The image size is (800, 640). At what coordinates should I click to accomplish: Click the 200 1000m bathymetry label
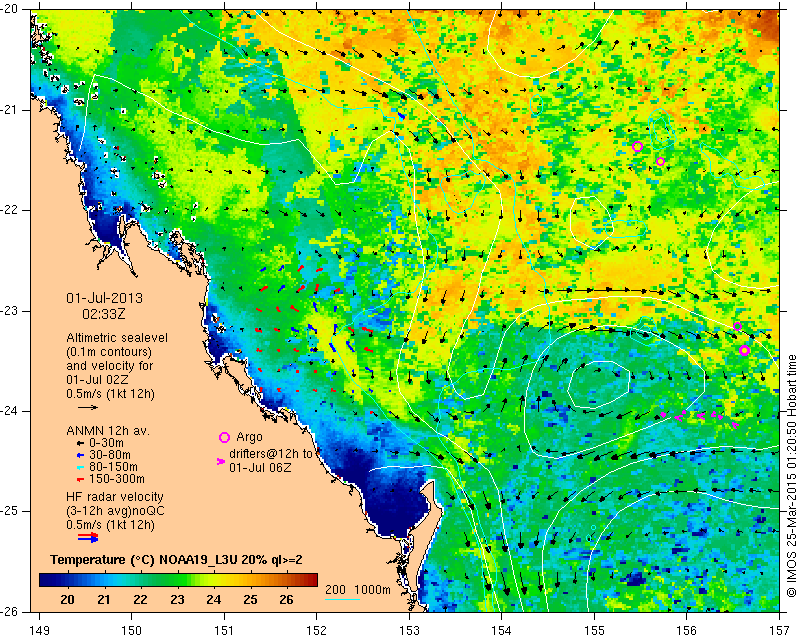358,589
